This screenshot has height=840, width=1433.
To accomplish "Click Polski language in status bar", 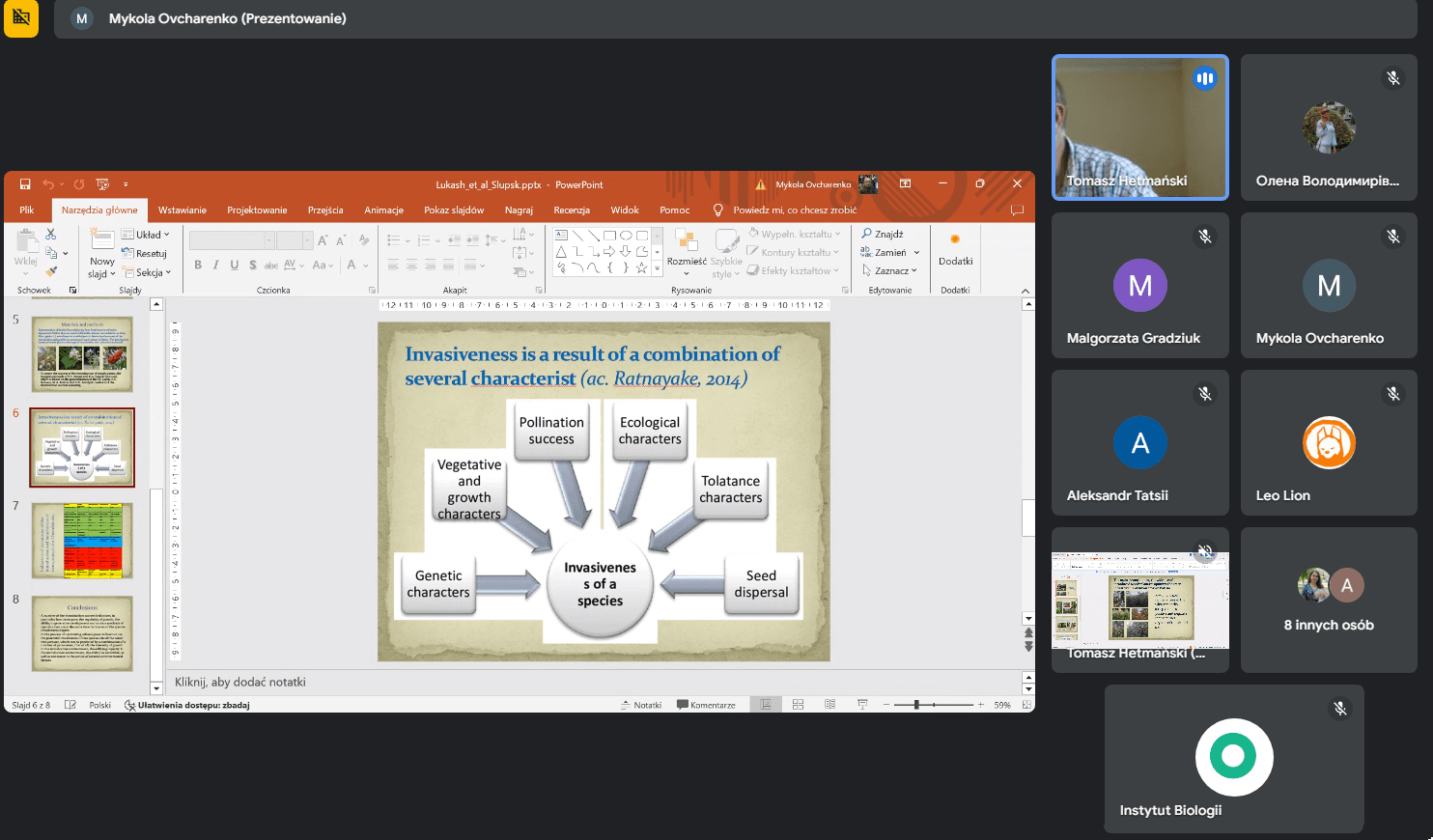I will pyautogui.click(x=100, y=705).
